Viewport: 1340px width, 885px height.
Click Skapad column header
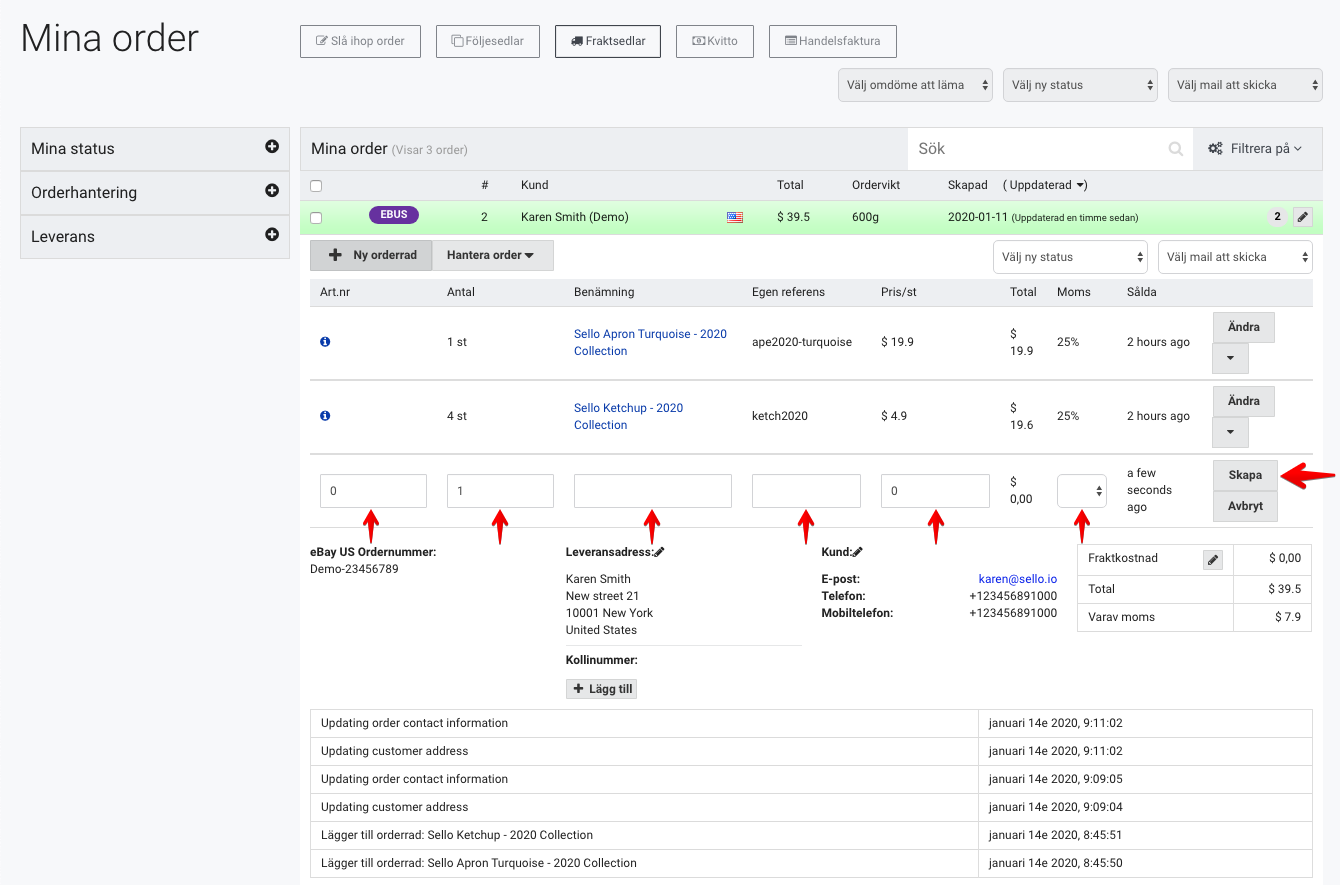(x=967, y=185)
